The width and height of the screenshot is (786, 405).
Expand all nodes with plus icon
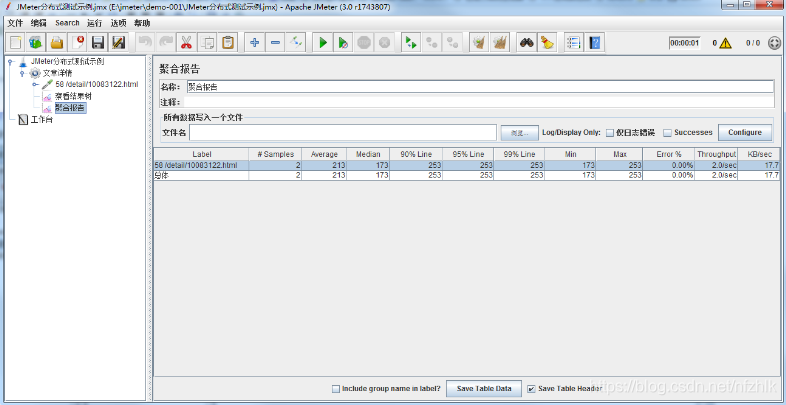[255, 43]
